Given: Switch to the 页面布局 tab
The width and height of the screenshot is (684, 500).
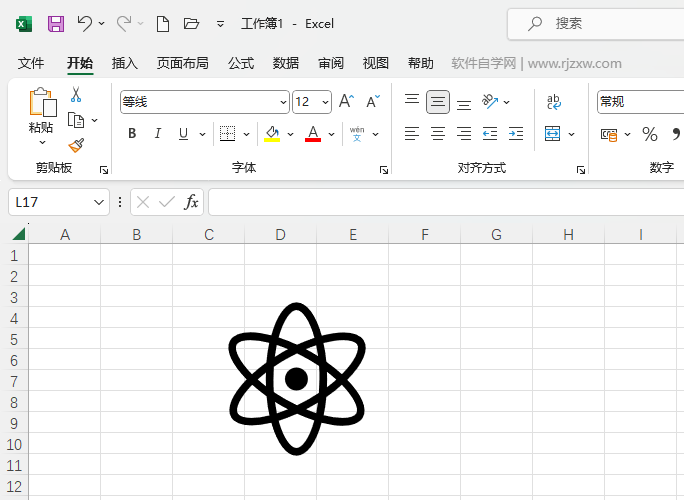Looking at the screenshot, I should click(x=183, y=63).
